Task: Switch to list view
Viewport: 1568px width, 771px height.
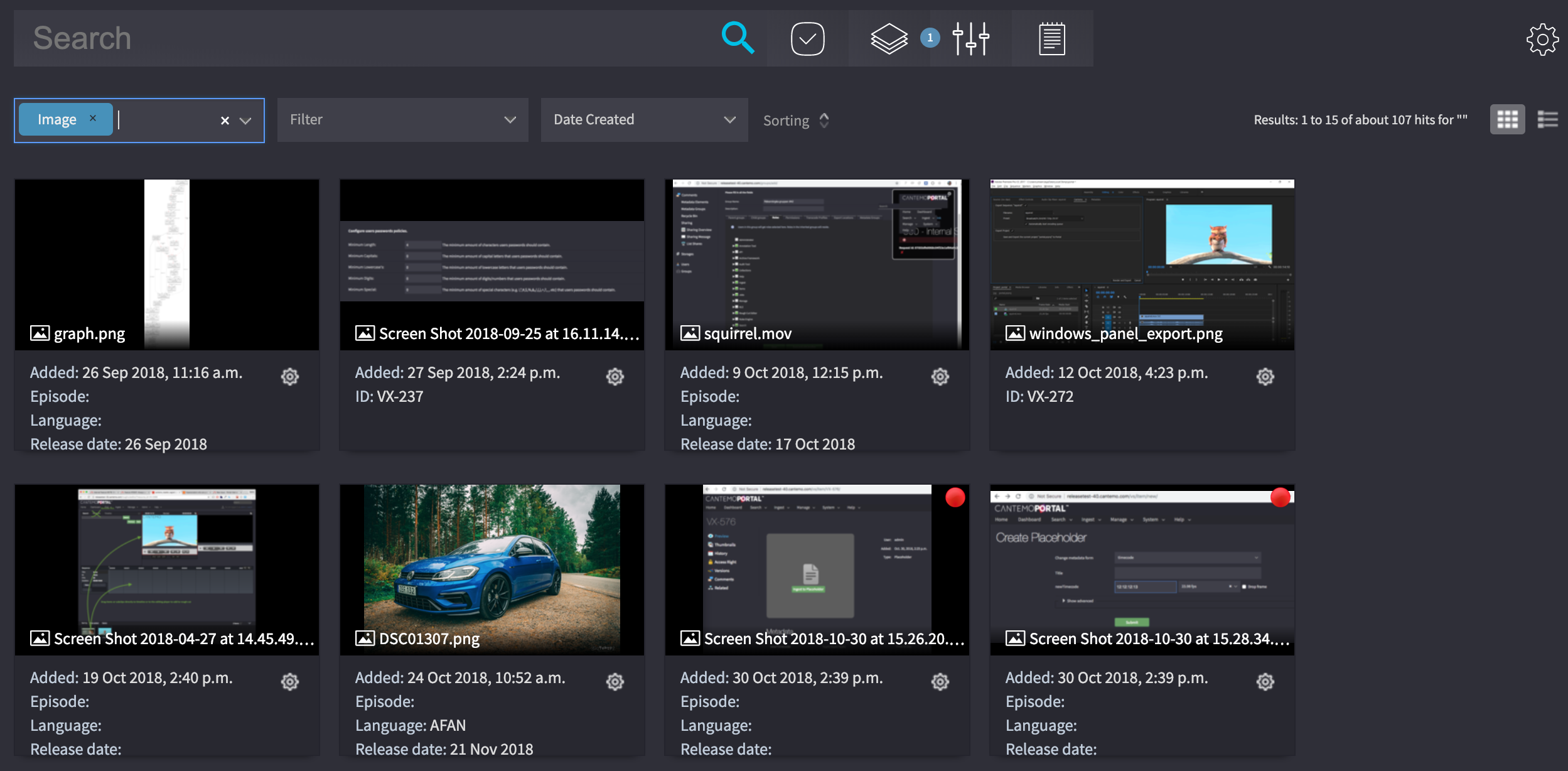Action: click(x=1547, y=119)
